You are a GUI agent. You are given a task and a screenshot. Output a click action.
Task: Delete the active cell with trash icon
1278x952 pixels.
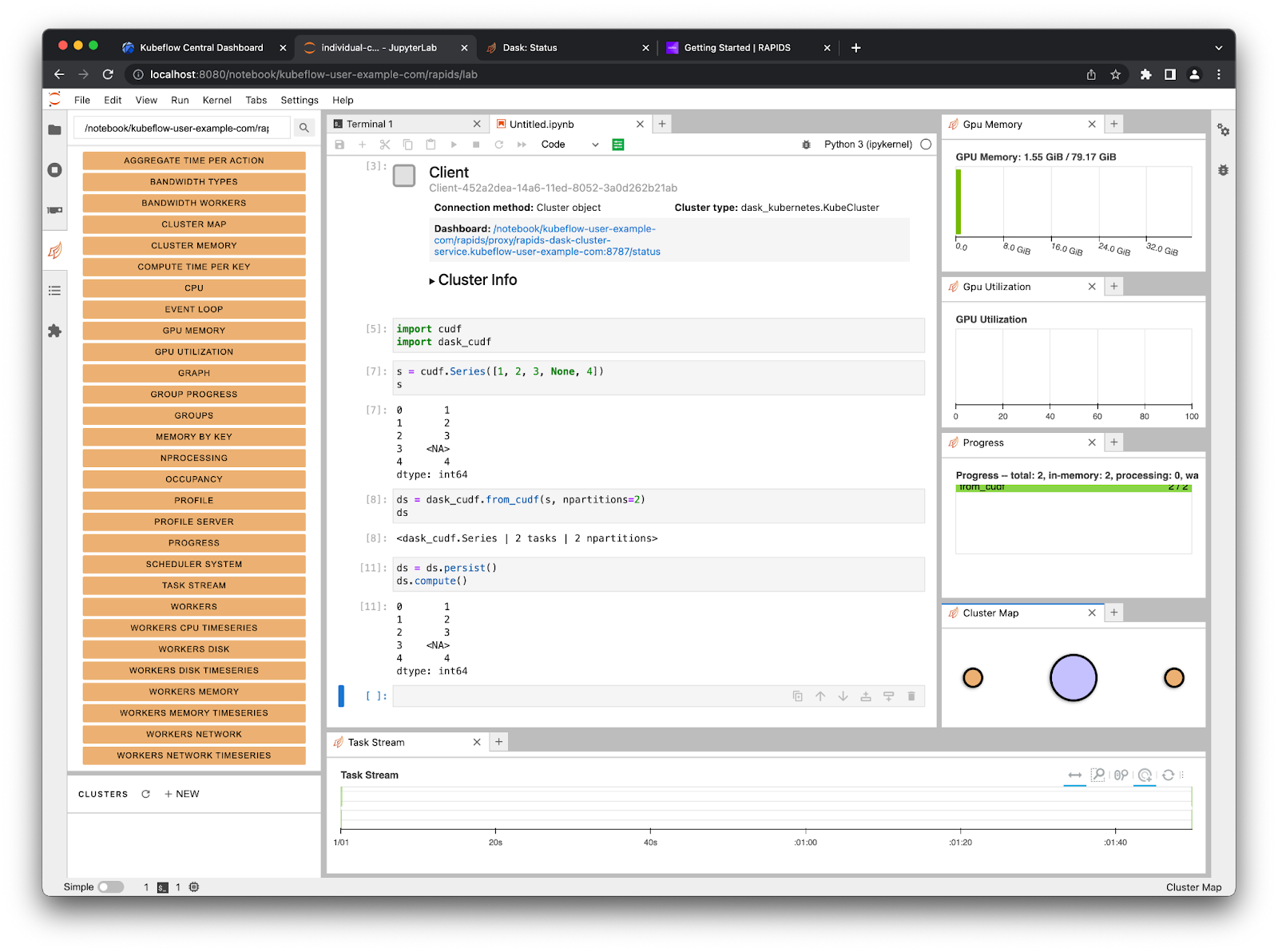(x=911, y=696)
